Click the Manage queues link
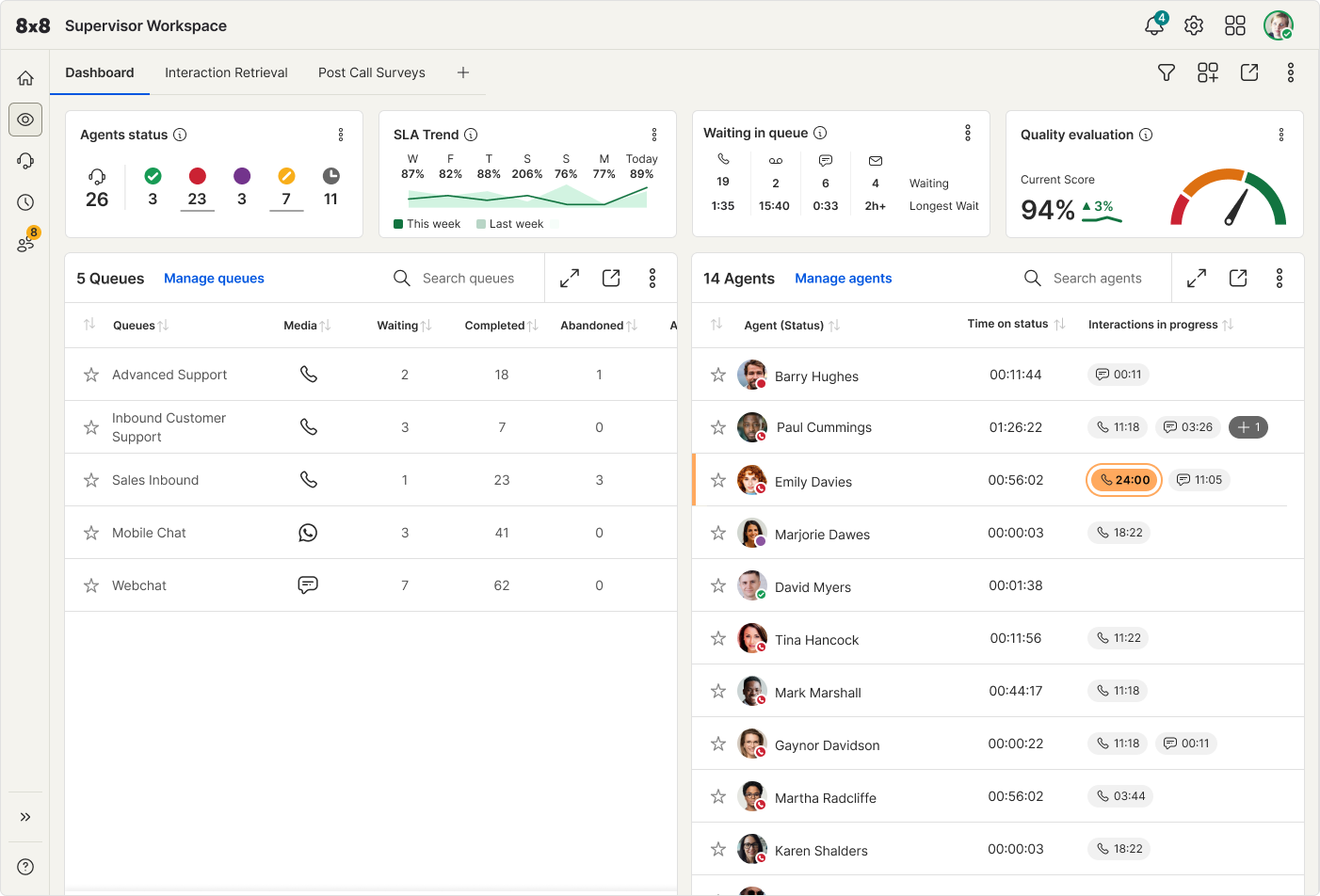Screen dimensions: 1320x896 (x=214, y=279)
